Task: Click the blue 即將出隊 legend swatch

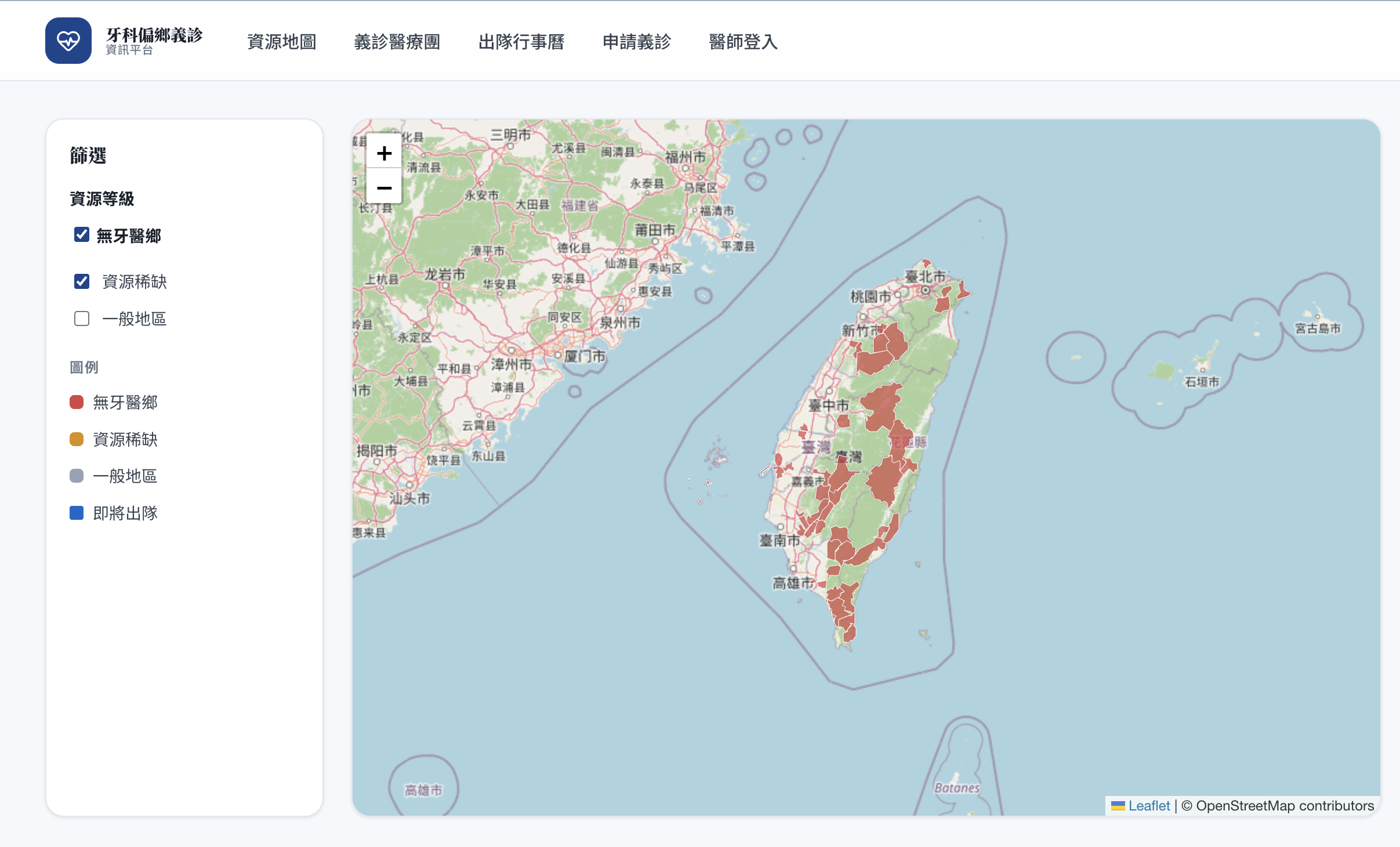Action: 77,513
